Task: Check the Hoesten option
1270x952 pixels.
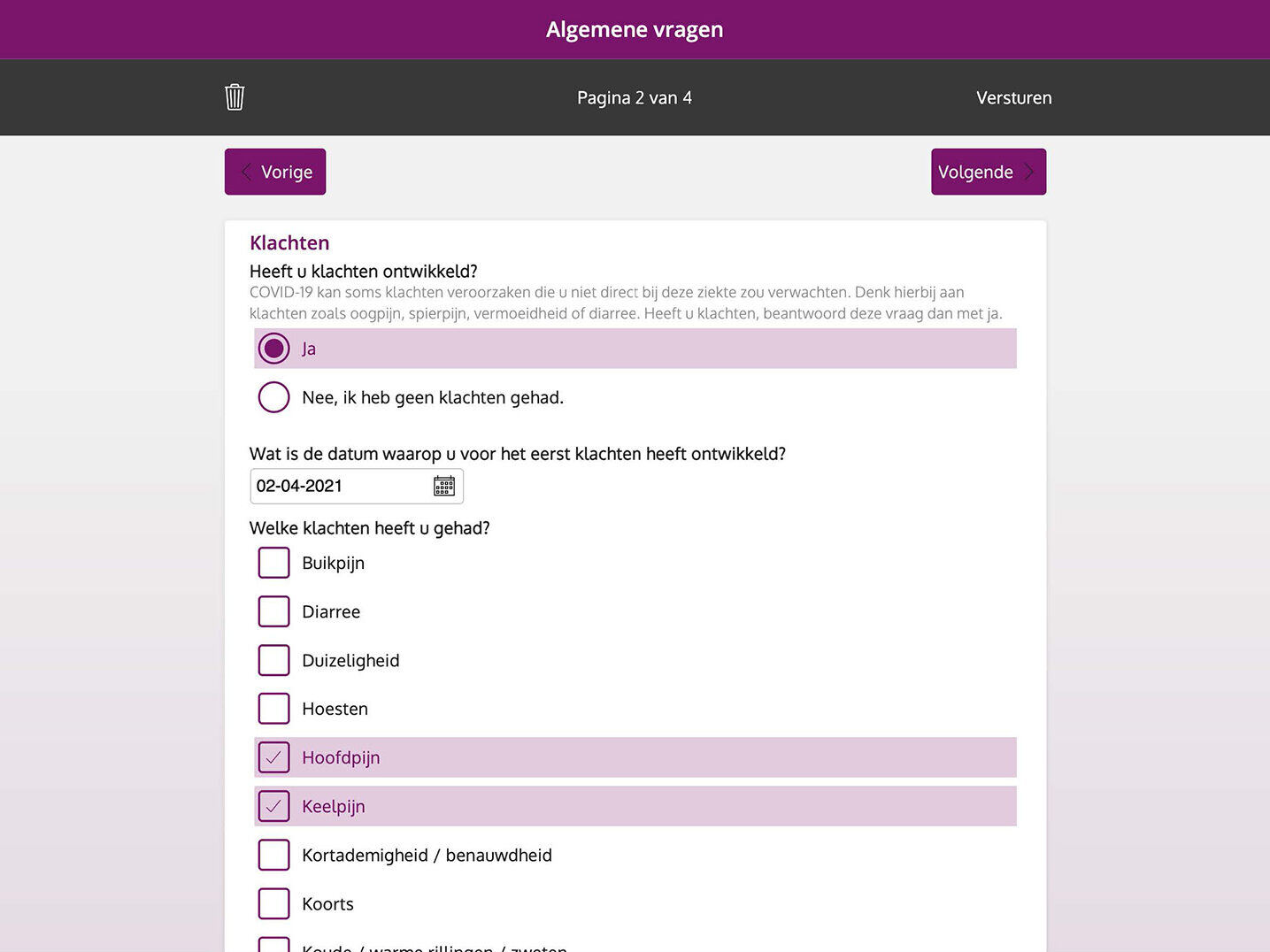Action: 274,709
